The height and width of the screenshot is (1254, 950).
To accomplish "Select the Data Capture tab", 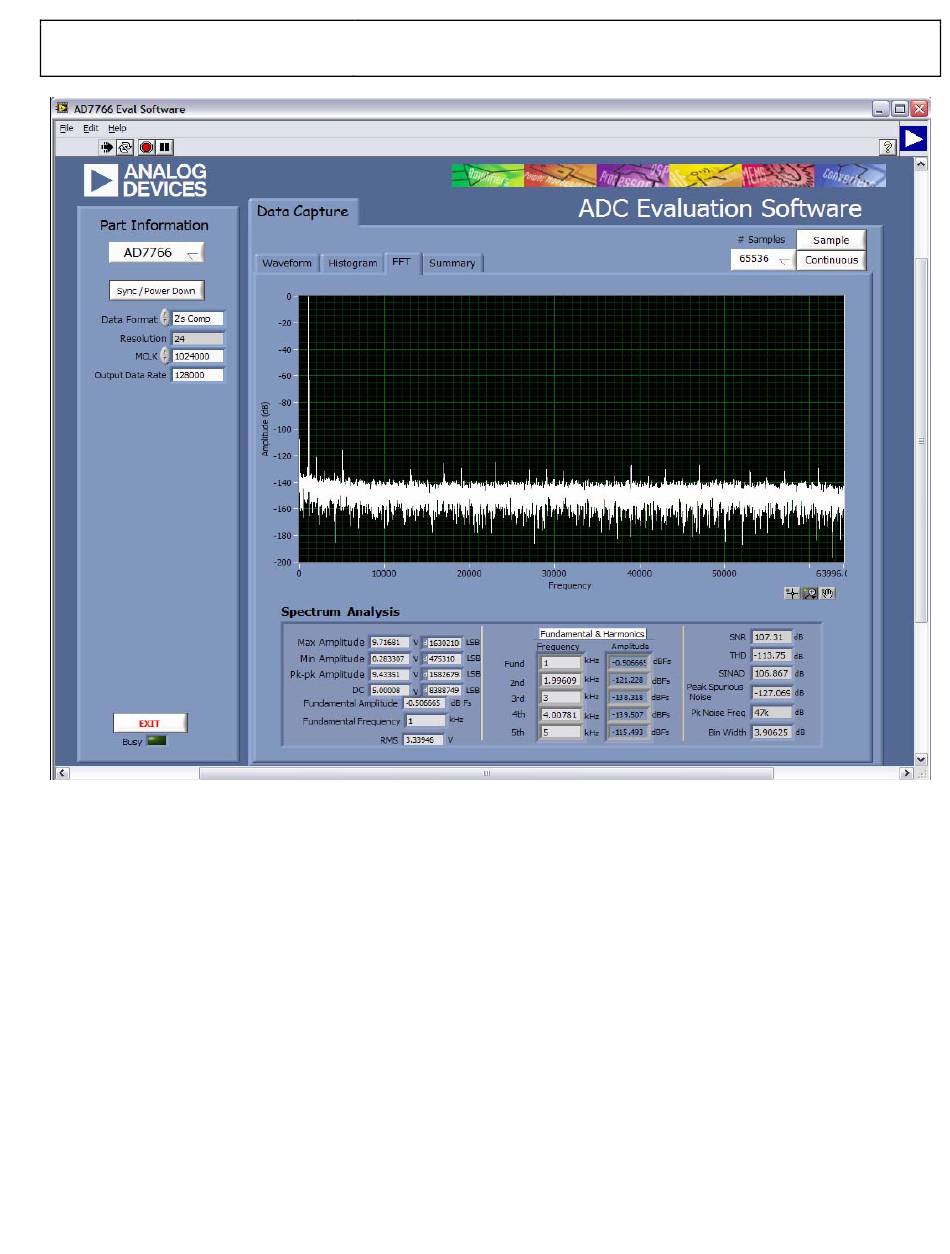I will coord(303,211).
